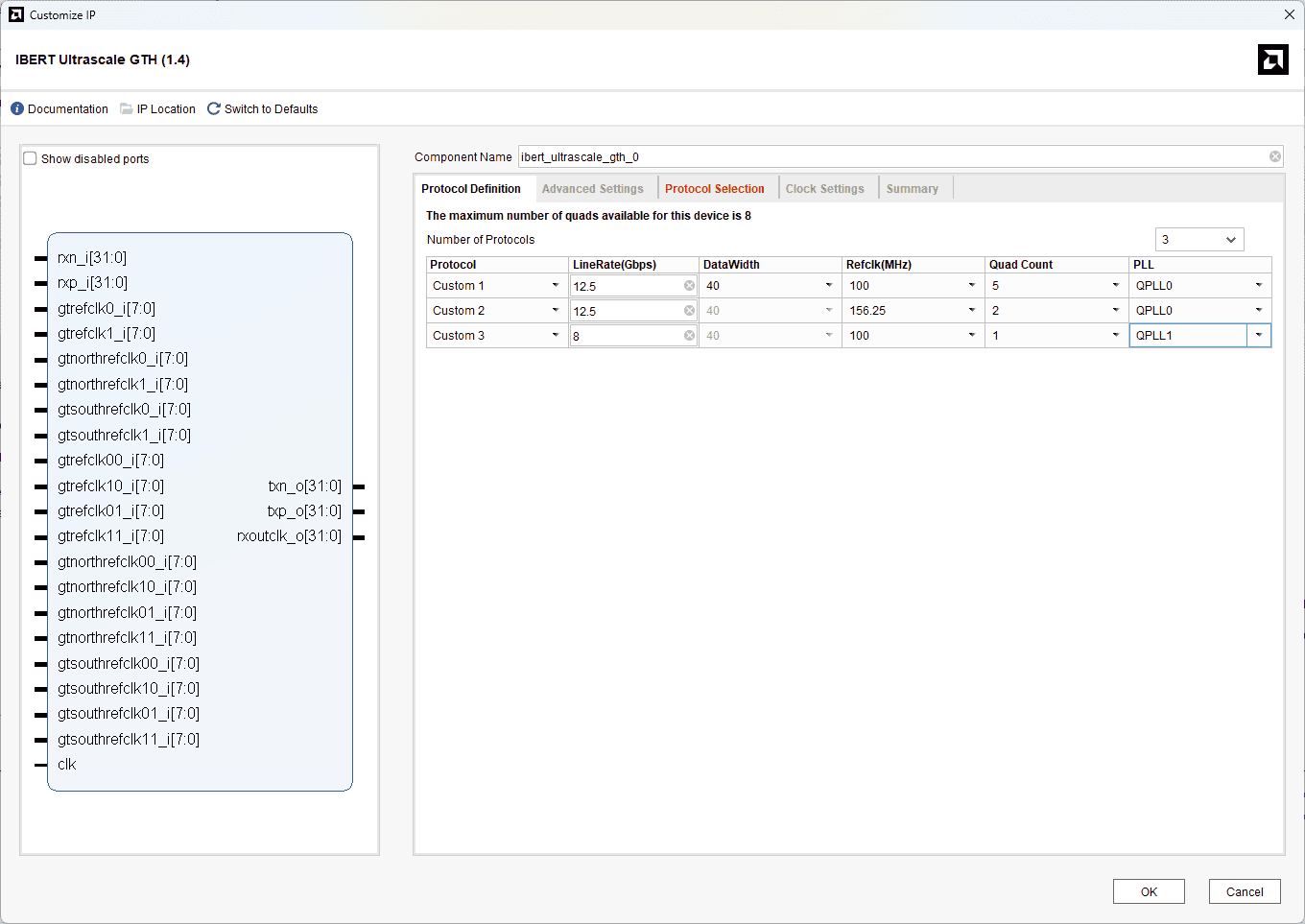Select the Protocol Definition tab
Screen dimensions: 1305x924
point(471,189)
